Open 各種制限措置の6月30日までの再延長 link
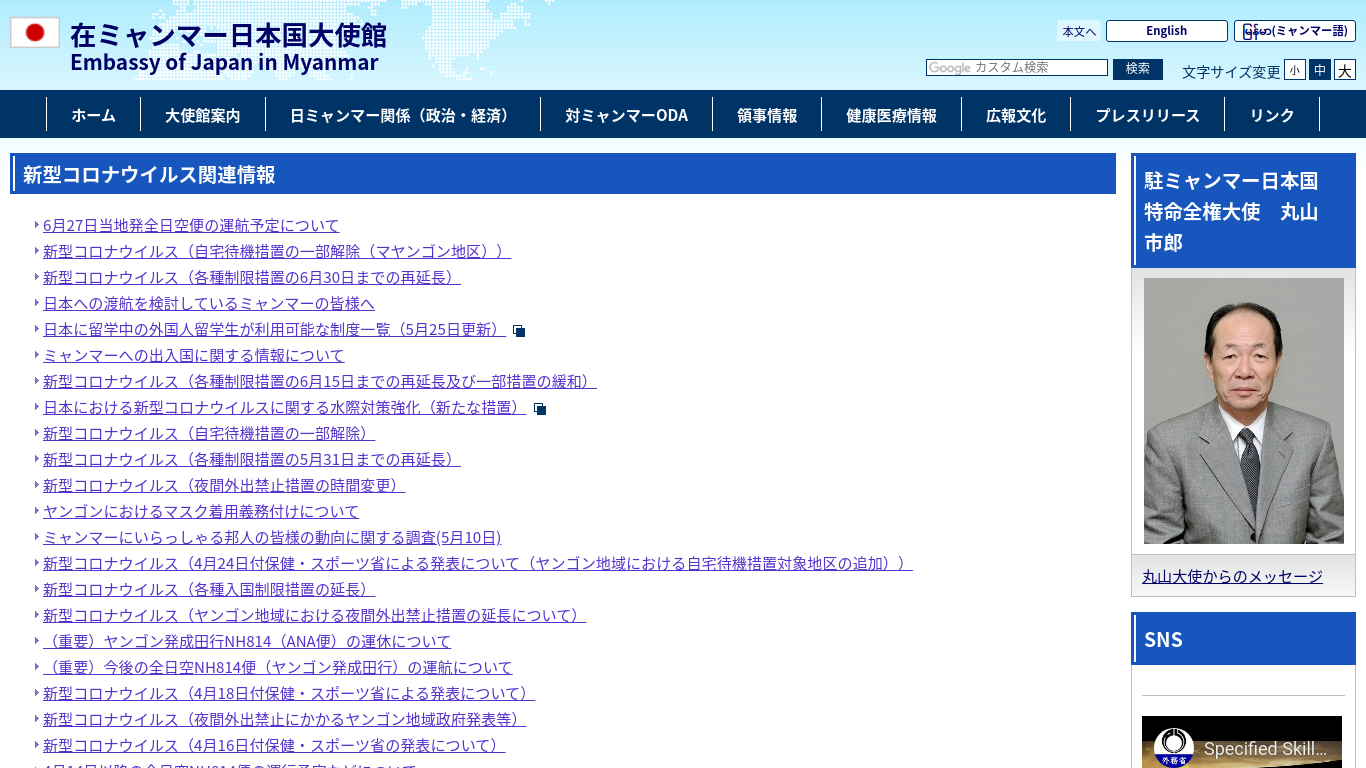1366x768 pixels. (x=252, y=278)
